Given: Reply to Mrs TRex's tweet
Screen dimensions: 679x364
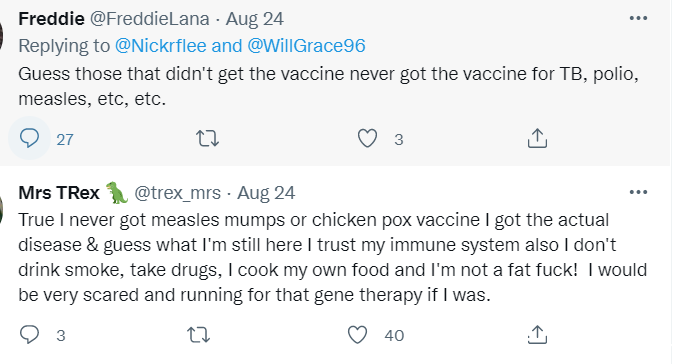Looking at the screenshot, I should (x=29, y=335).
